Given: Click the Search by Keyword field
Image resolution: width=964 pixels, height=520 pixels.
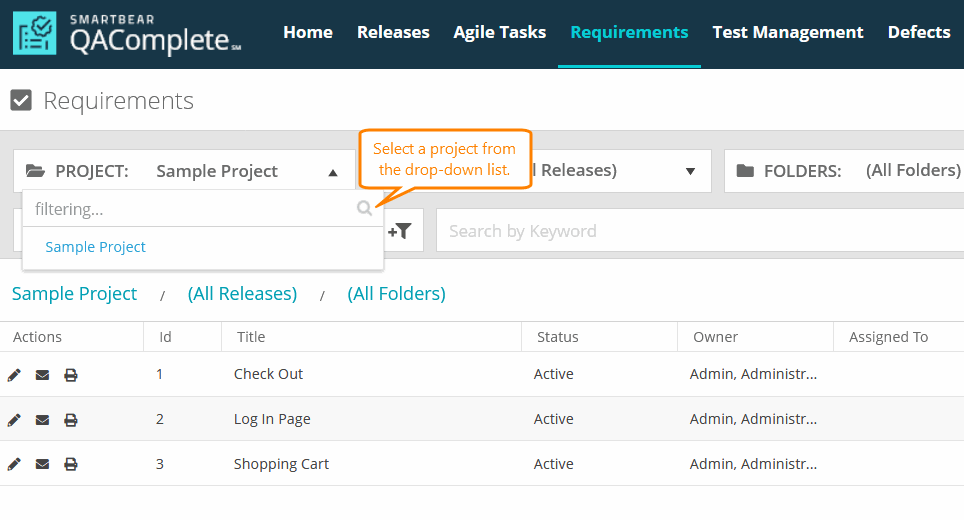Looking at the screenshot, I should coord(700,231).
